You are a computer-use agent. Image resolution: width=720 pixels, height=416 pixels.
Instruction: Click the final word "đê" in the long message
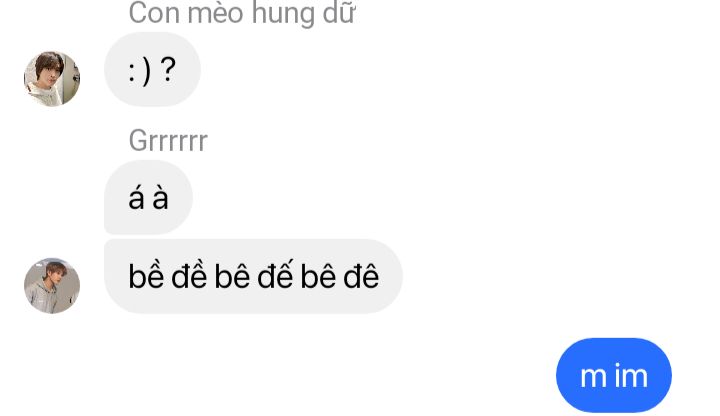[x=361, y=276]
